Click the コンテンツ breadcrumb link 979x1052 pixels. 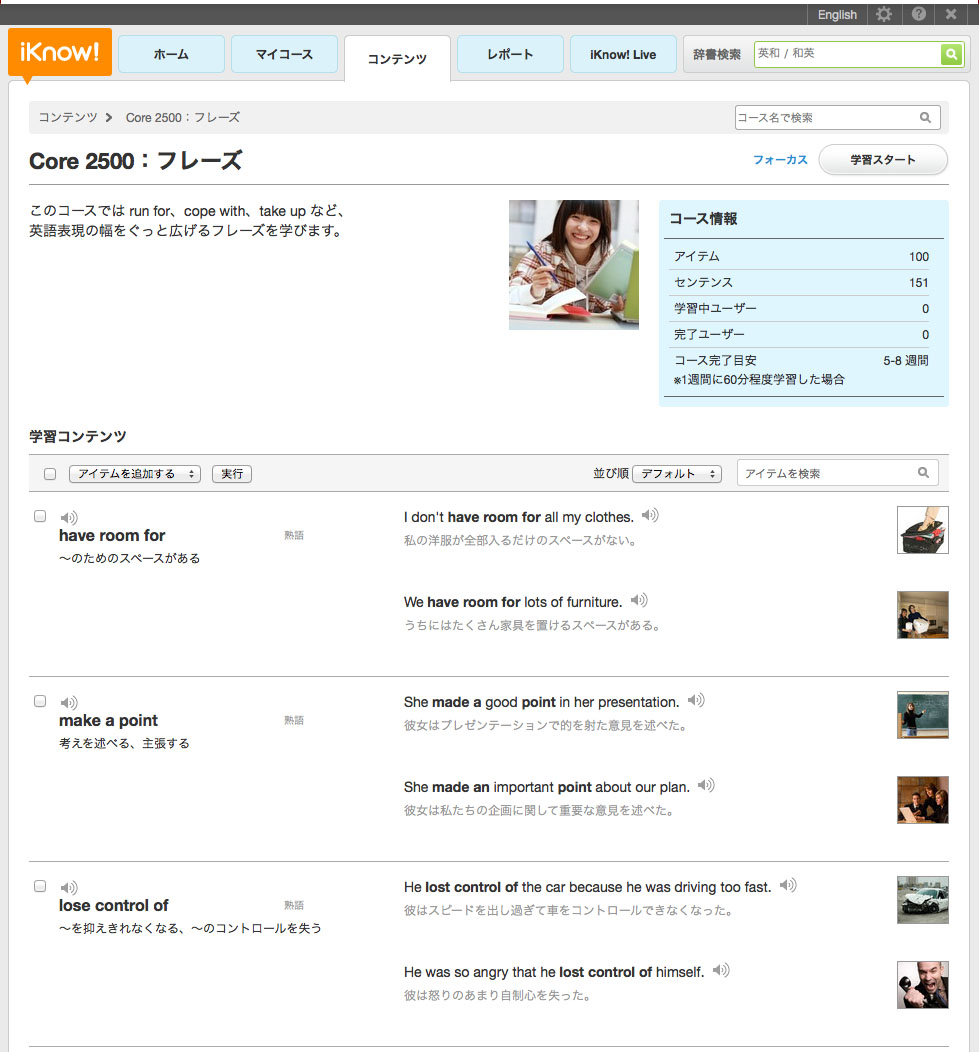tap(68, 117)
